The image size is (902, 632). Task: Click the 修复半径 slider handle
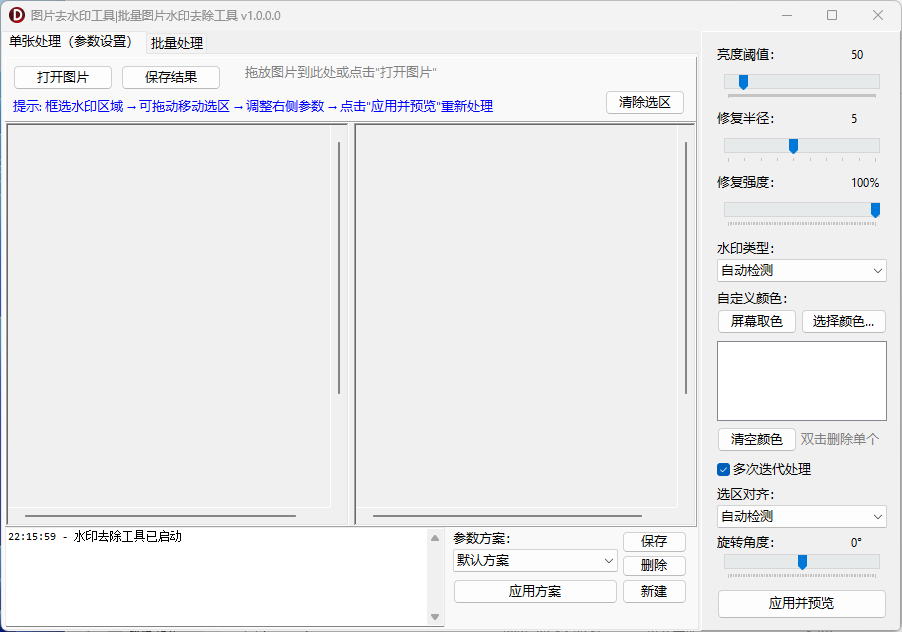click(794, 146)
